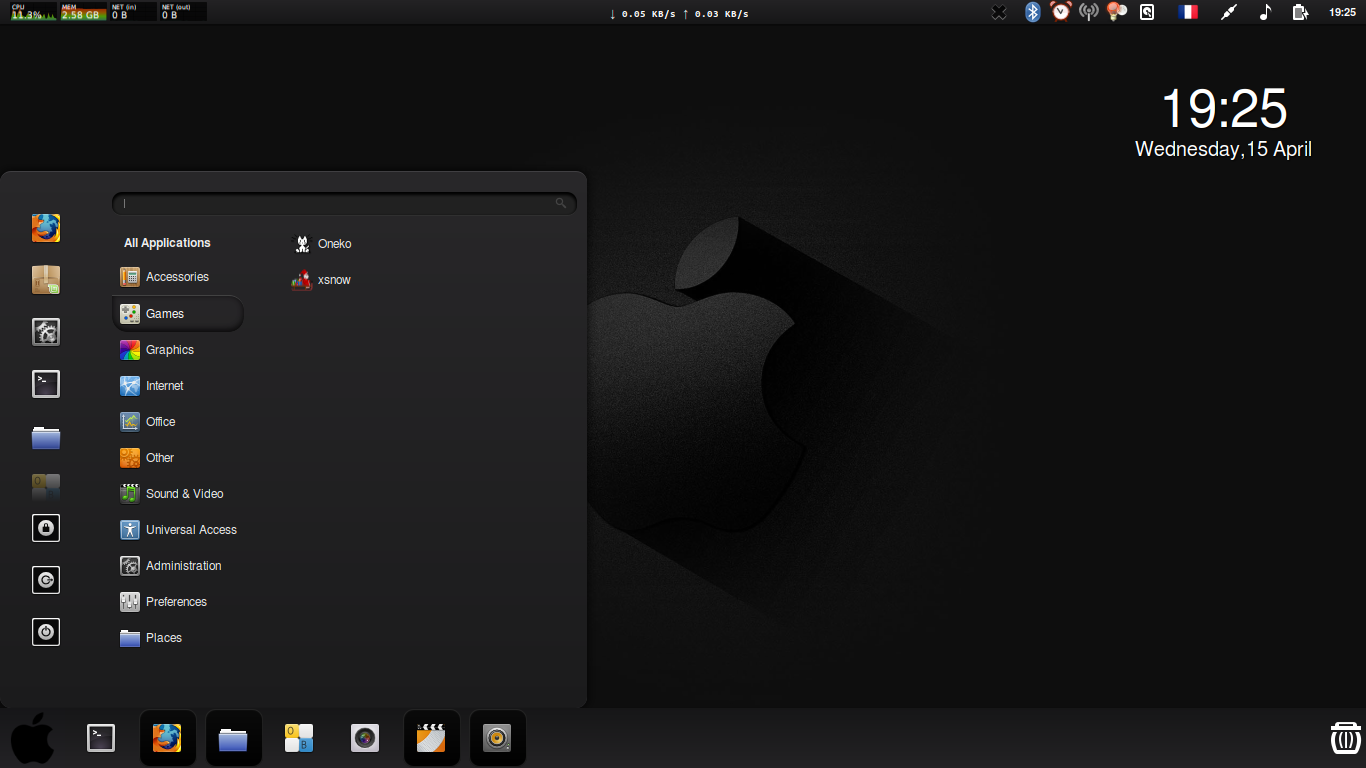This screenshot has height=768, width=1366.
Task: Open System Settings gear icon in favorites
Action: coord(46,332)
